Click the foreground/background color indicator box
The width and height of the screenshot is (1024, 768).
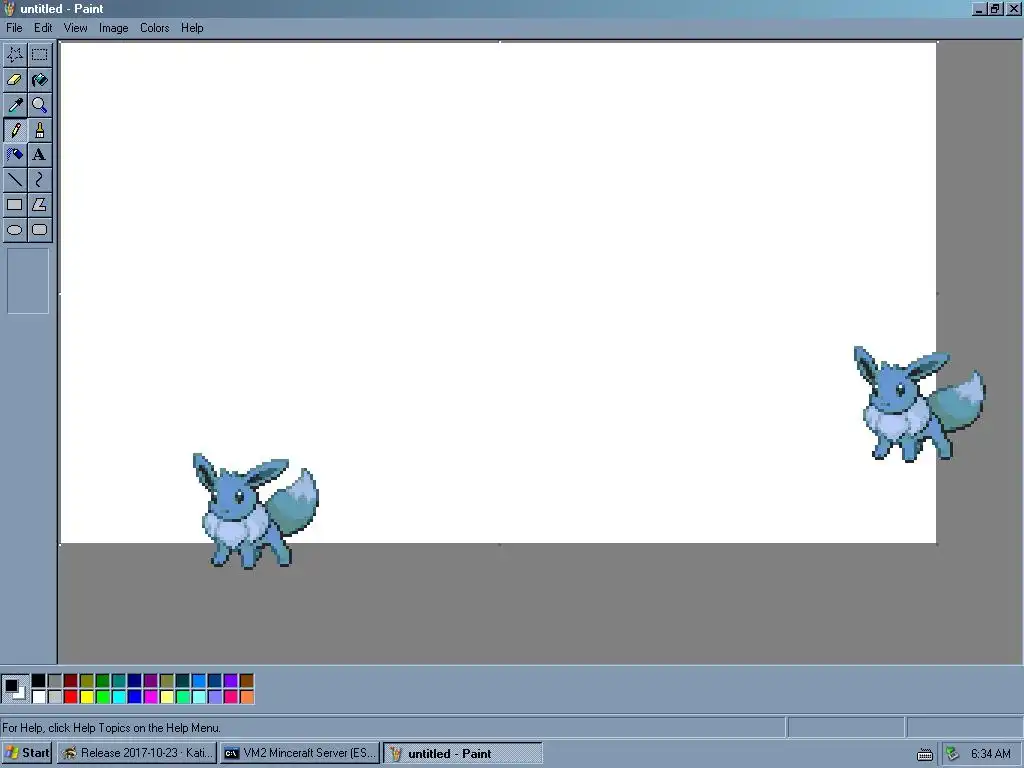pos(14,689)
